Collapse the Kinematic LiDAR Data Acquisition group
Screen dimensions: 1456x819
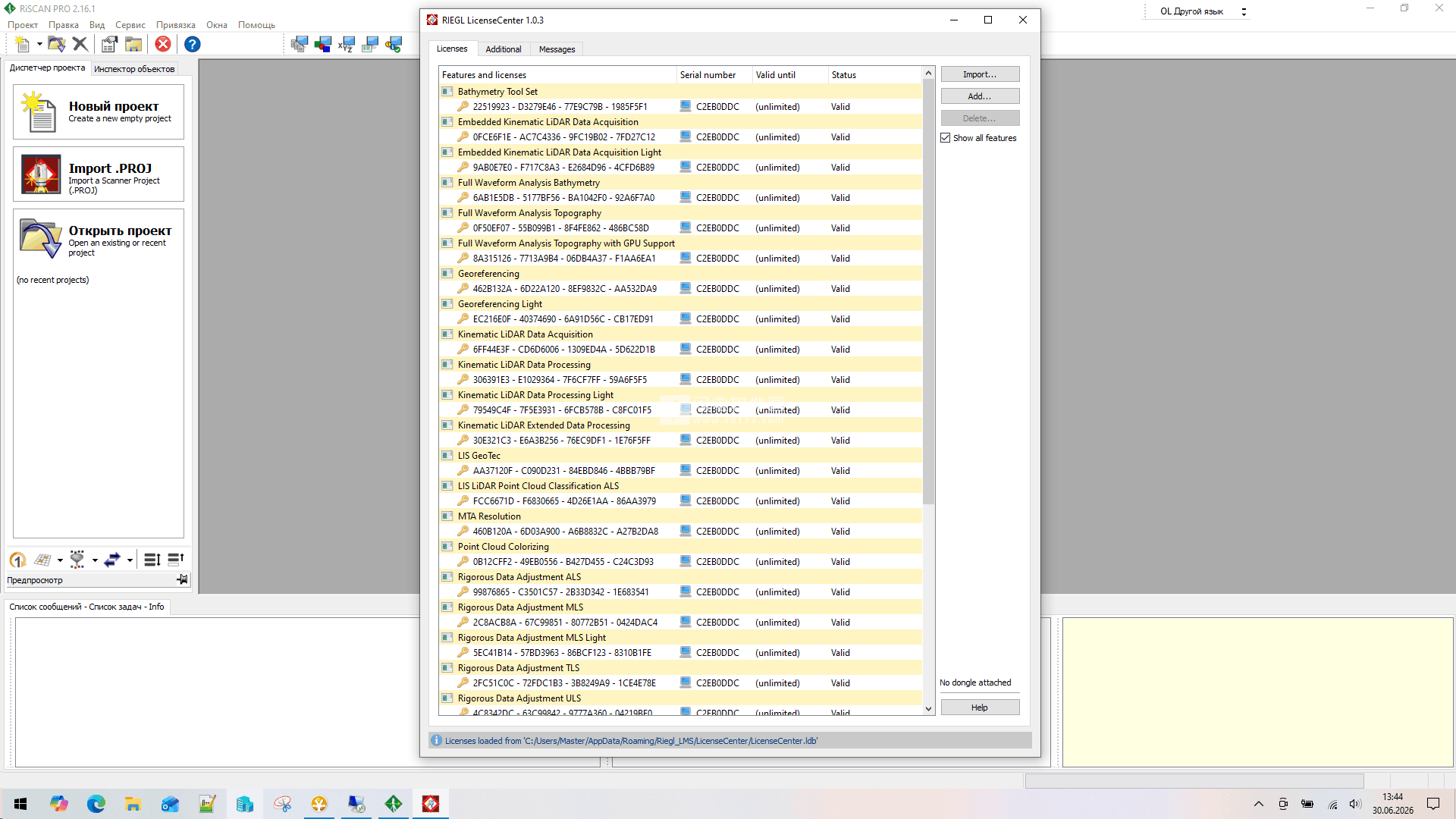pos(447,334)
